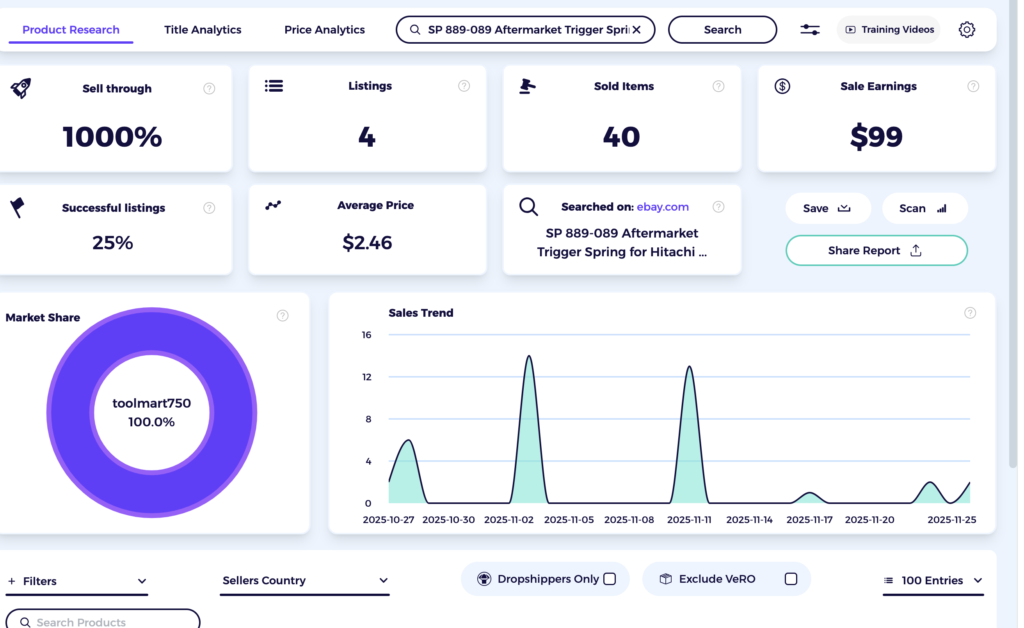Viewport: 1024px width, 628px height.
Task: Click the magnifier icon on the Searched on card
Action: tap(529, 207)
